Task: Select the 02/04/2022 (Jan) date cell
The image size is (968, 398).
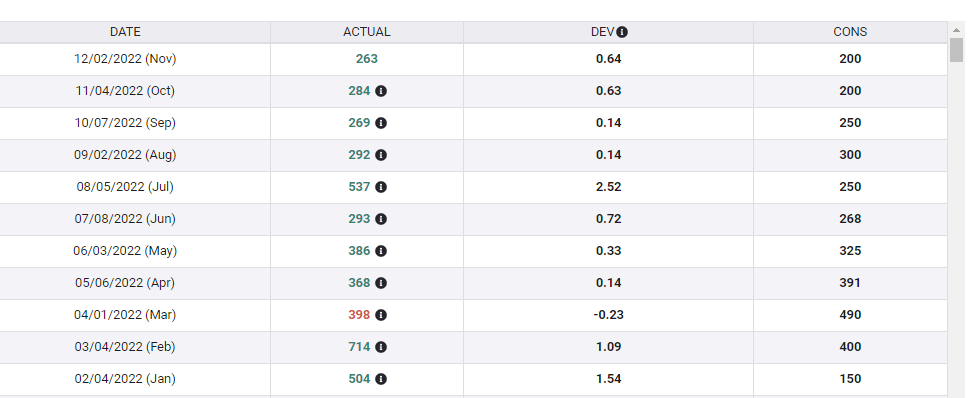Action: [x=125, y=379]
